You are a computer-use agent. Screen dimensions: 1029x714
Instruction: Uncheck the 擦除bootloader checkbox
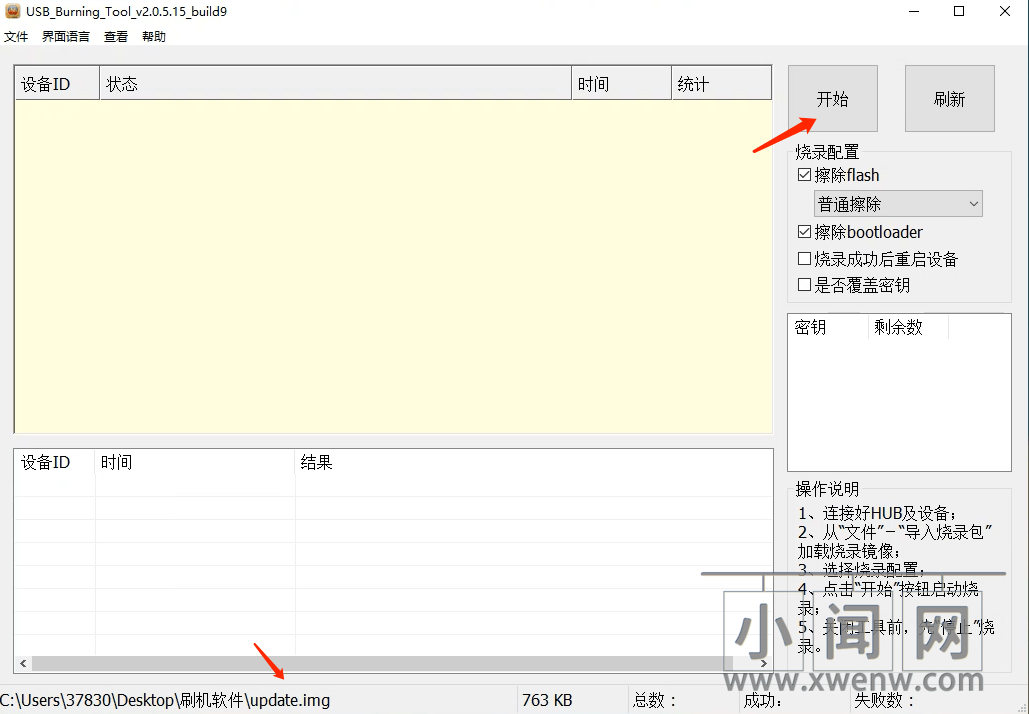click(805, 232)
